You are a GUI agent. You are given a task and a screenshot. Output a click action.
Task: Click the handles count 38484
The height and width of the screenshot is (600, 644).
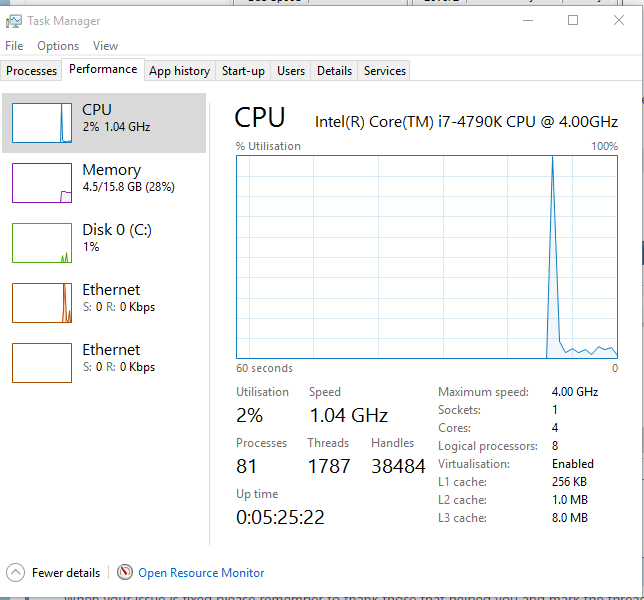click(x=398, y=466)
